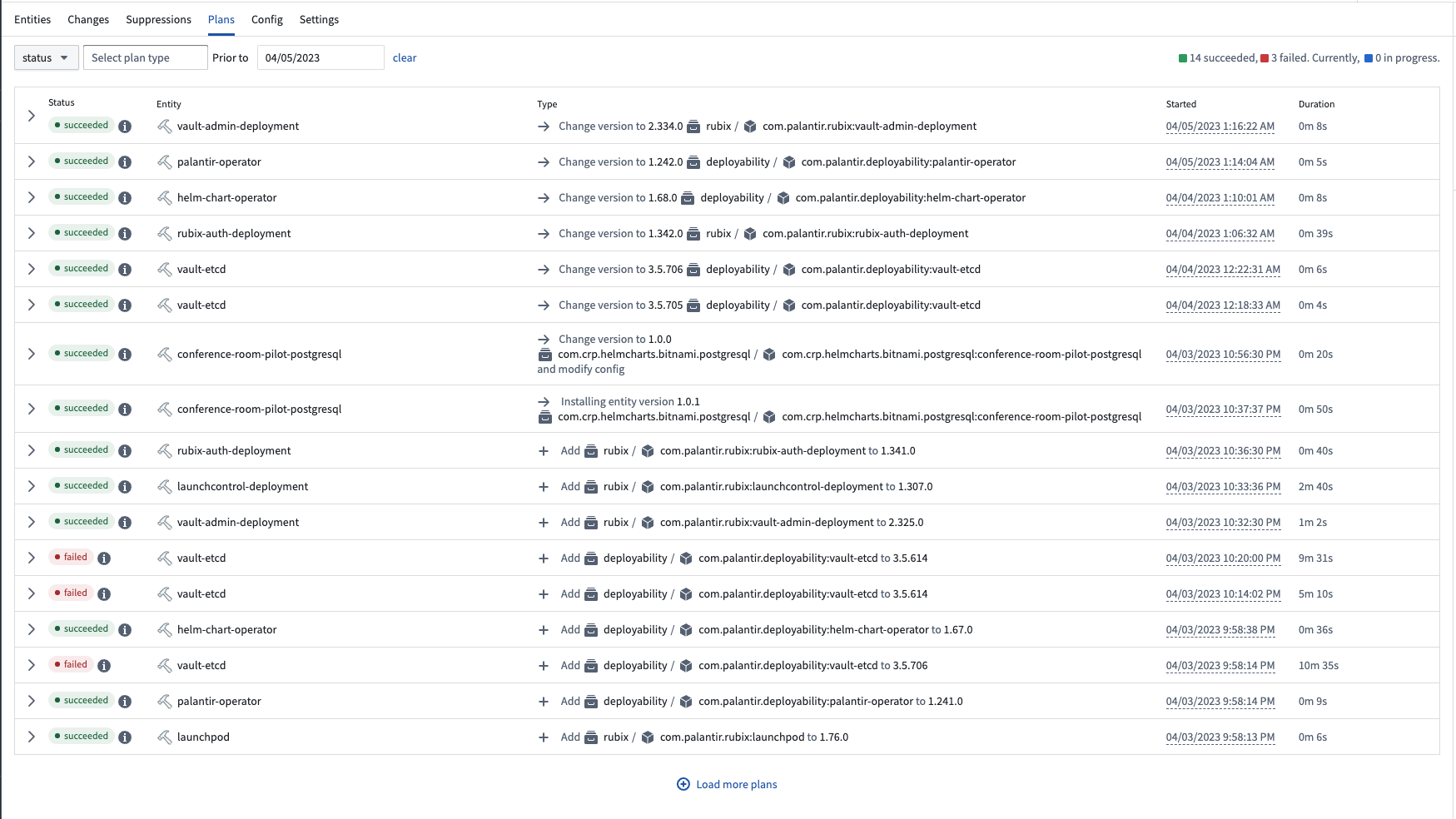The height and width of the screenshot is (819, 1456).
Task: Click the clear filter link
Action: tap(405, 57)
